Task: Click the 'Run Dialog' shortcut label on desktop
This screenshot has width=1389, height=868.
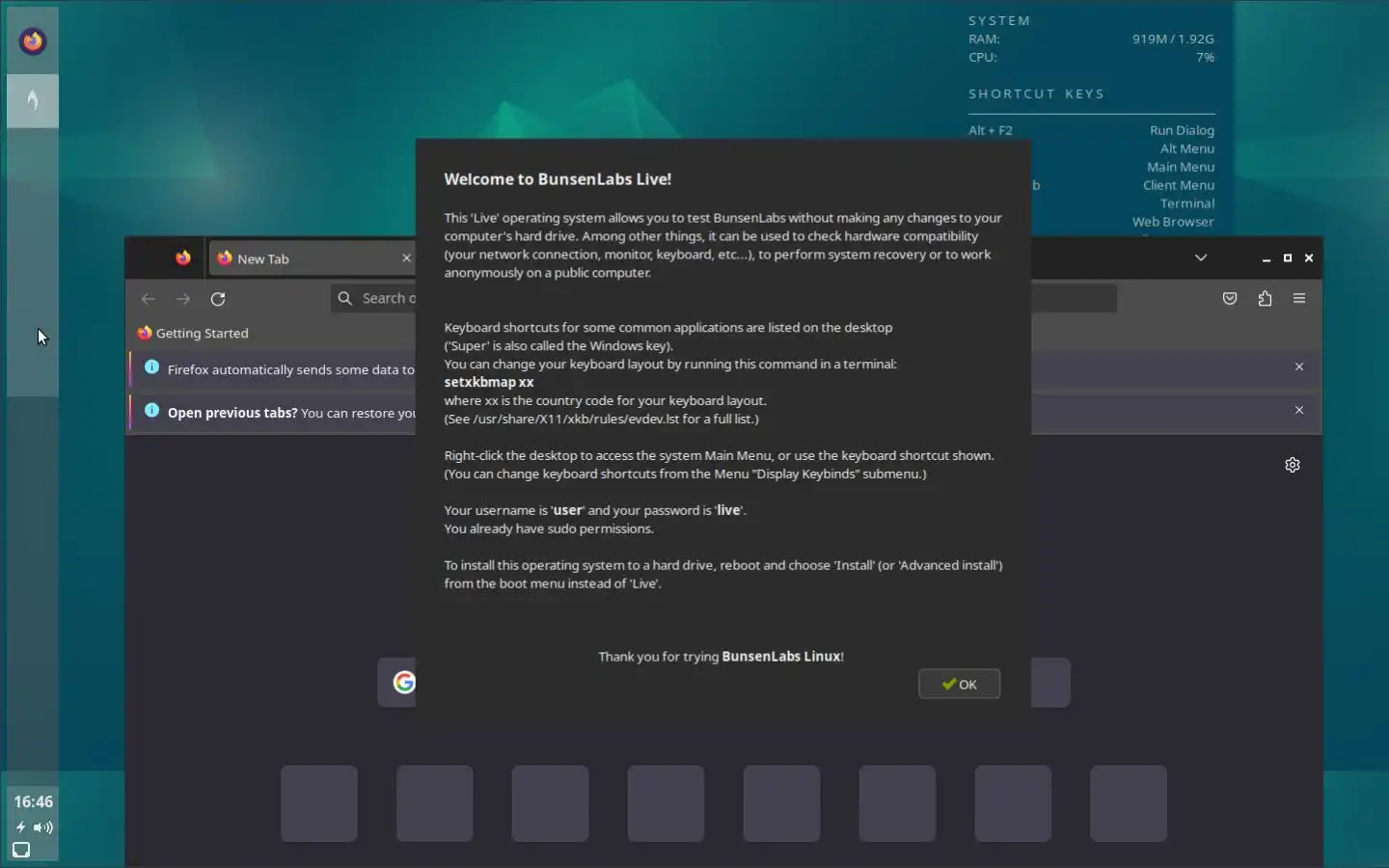Action: point(1182,130)
